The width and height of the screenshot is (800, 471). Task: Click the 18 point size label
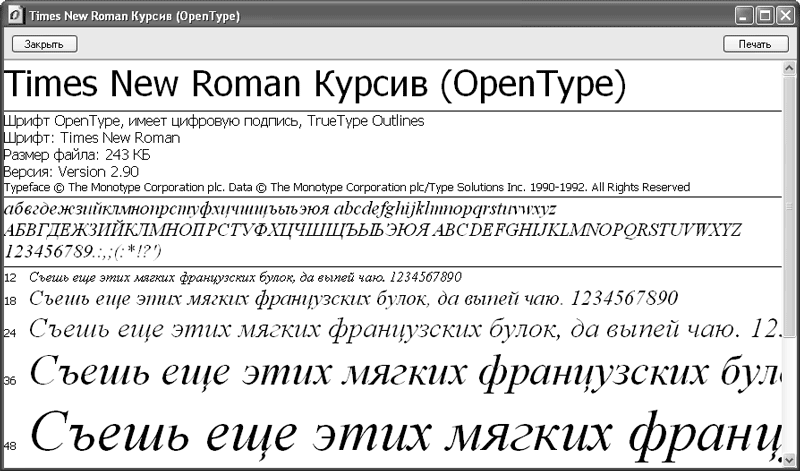(x=10, y=301)
